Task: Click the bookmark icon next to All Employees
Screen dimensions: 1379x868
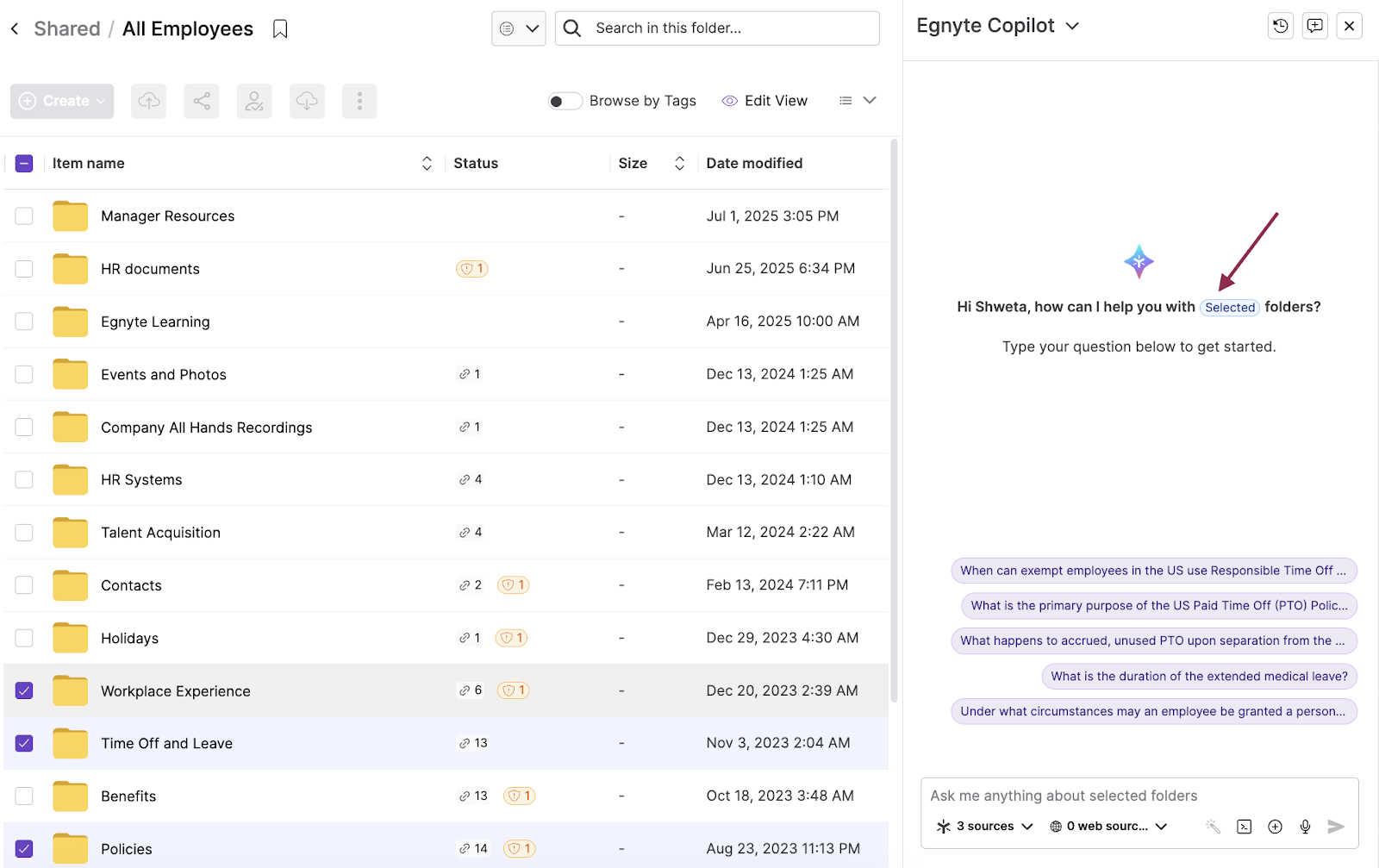Action: click(x=279, y=28)
